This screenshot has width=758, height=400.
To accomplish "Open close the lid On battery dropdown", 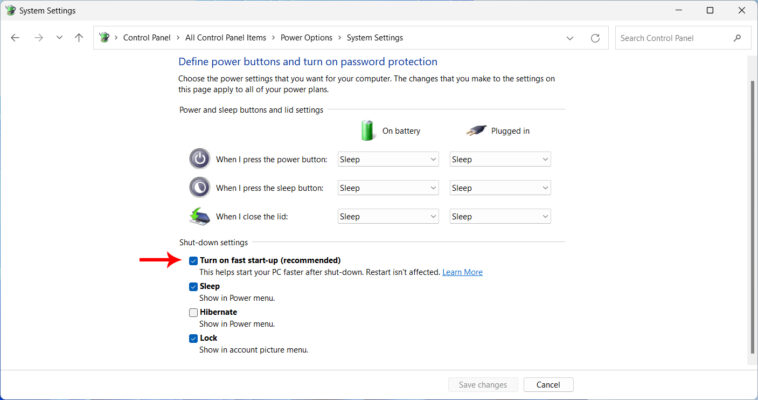I will click(x=387, y=216).
